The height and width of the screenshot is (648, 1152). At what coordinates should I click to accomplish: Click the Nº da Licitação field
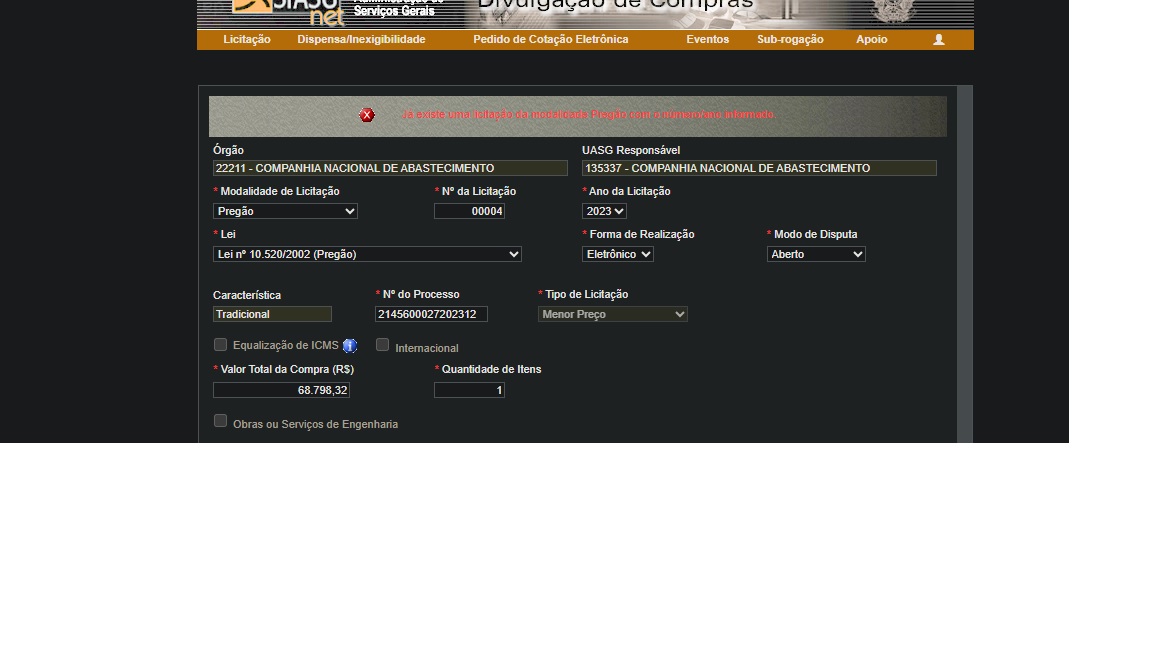click(469, 212)
